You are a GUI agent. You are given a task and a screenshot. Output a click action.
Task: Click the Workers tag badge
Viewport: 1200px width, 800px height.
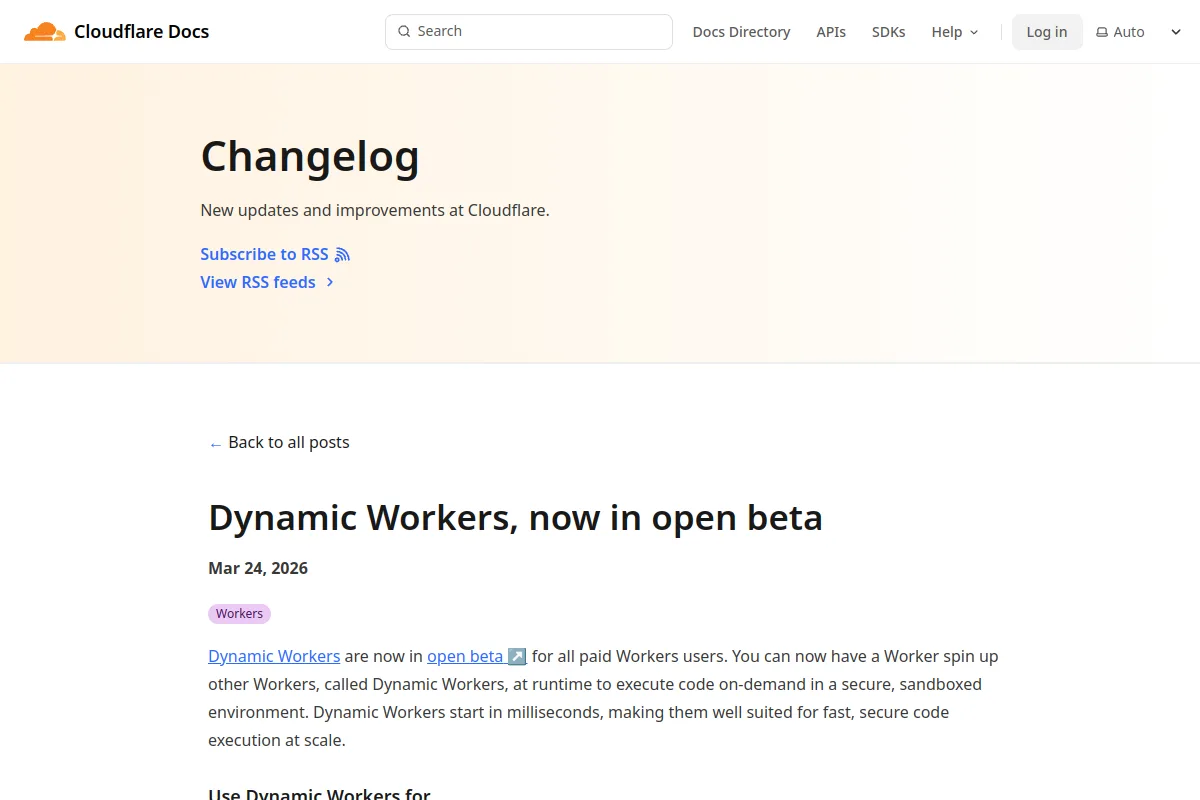239,613
